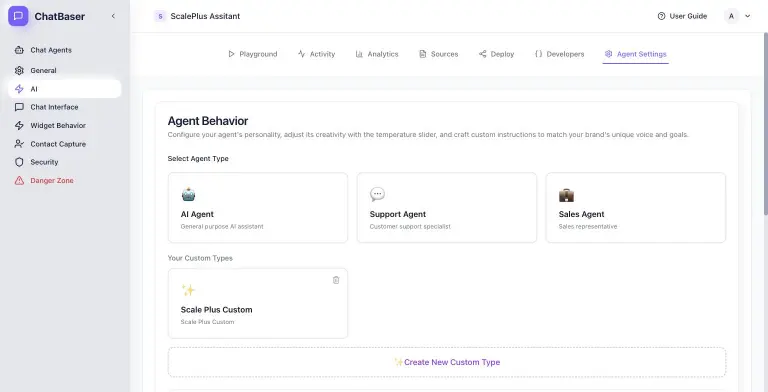Click the Contact Capture person icon

(x=19, y=144)
